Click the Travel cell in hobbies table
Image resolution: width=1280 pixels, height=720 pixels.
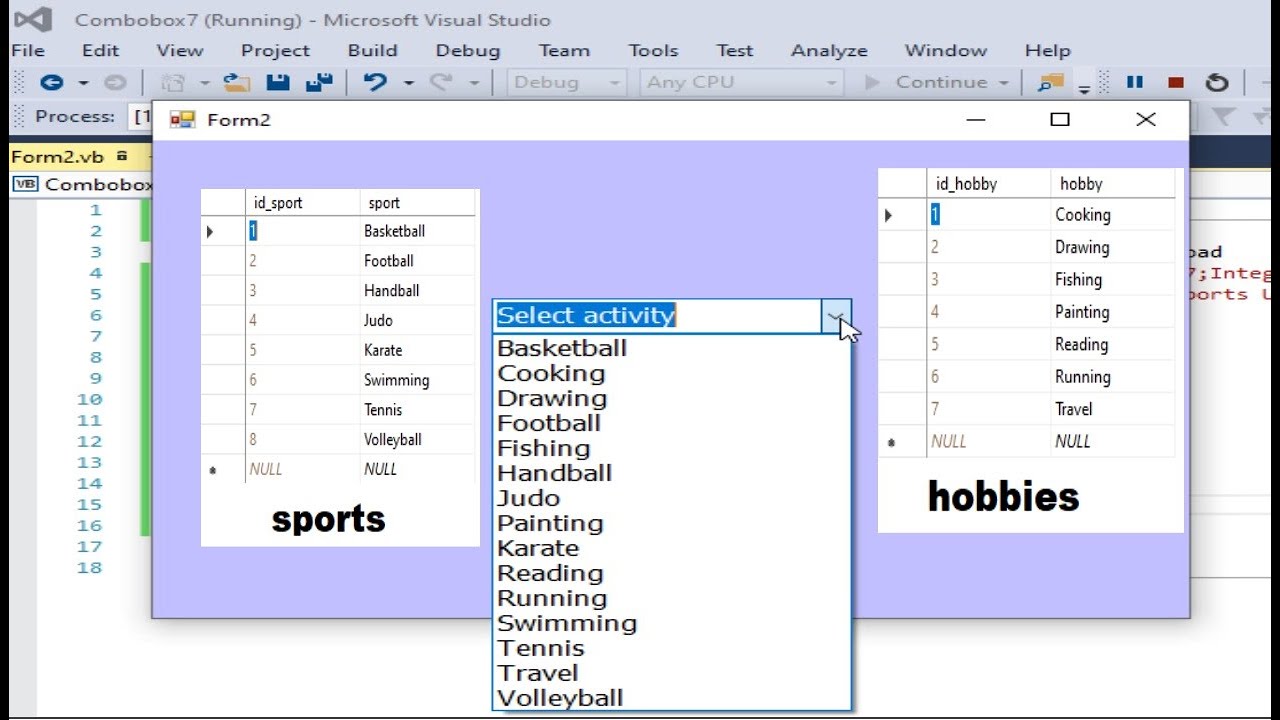[x=1112, y=409]
